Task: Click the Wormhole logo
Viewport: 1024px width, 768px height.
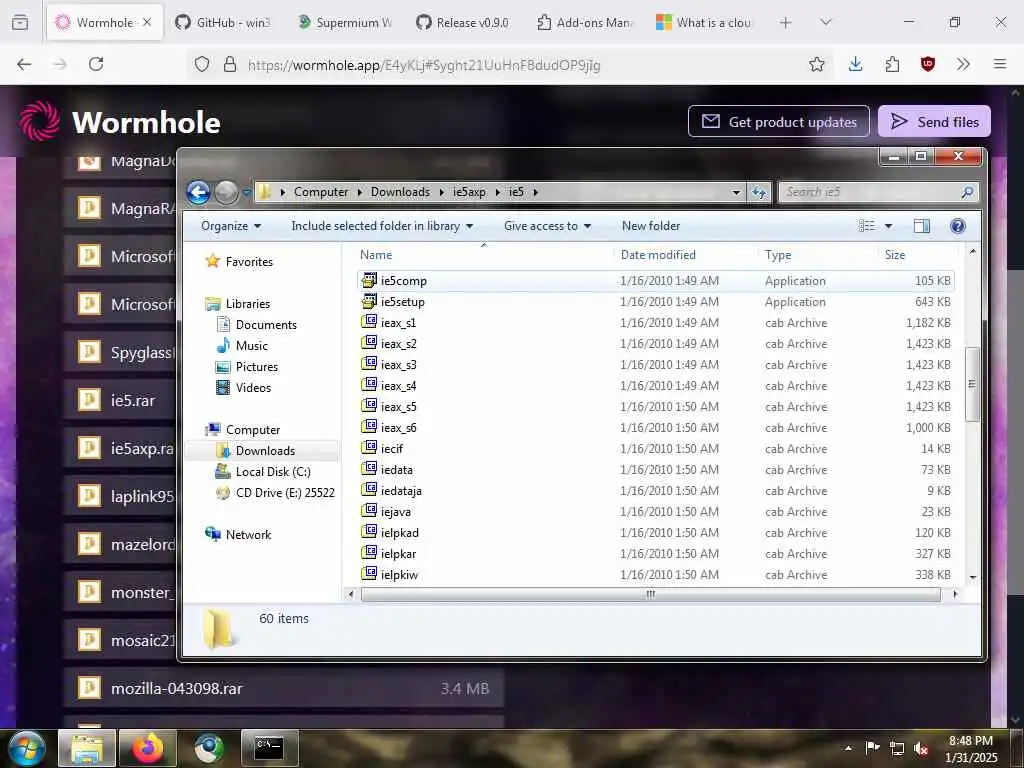Action: click(40, 121)
